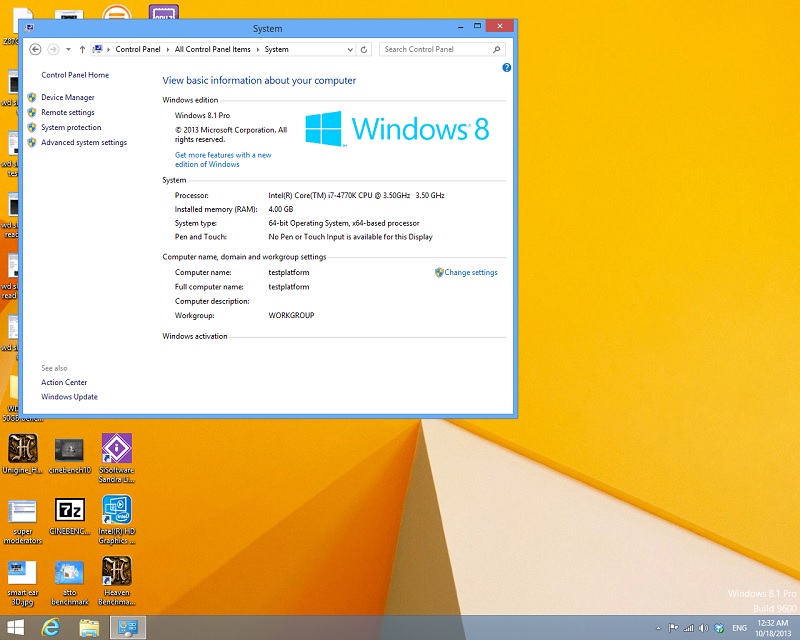This screenshot has height=640, width=800.
Task: Click the ENG input language indicator
Action: point(739,628)
